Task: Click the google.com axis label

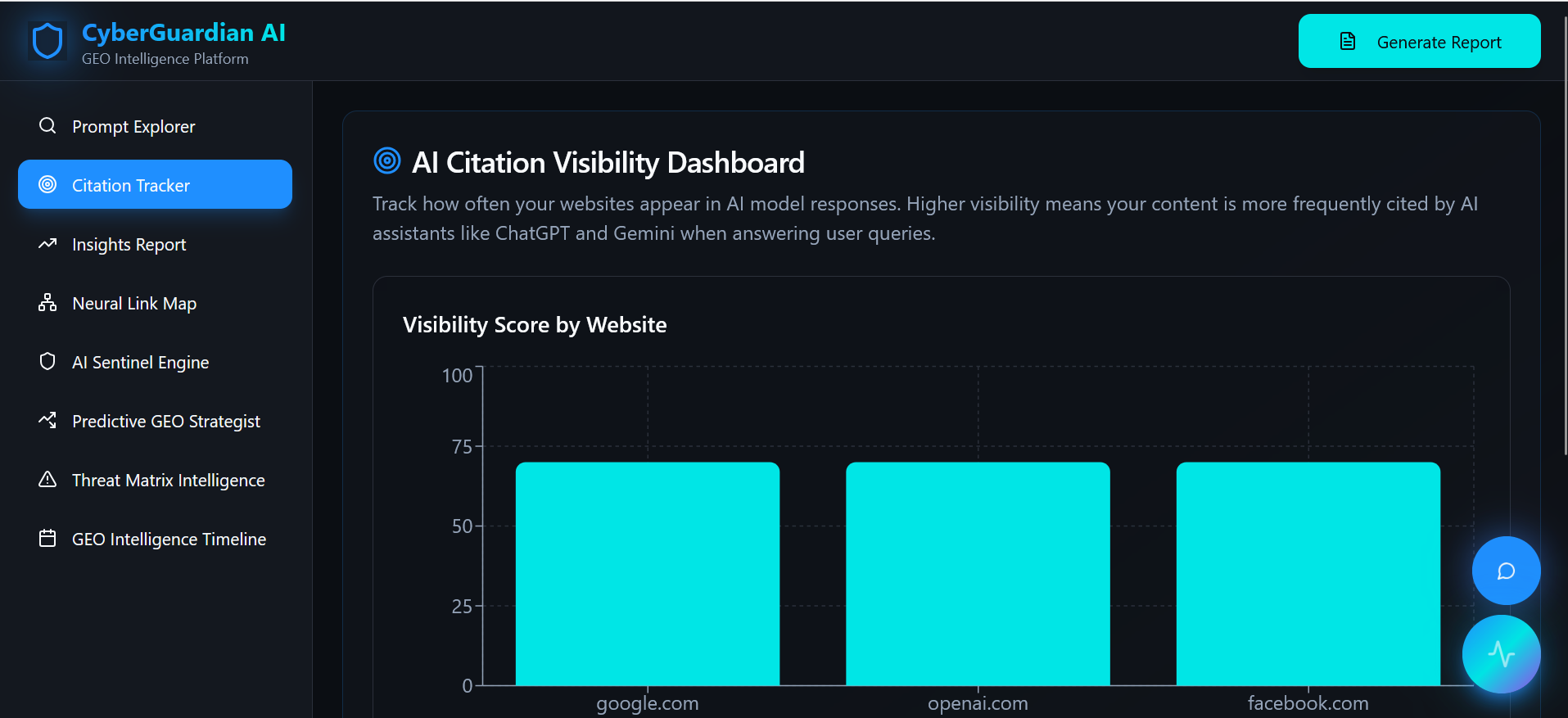Action: click(x=648, y=703)
